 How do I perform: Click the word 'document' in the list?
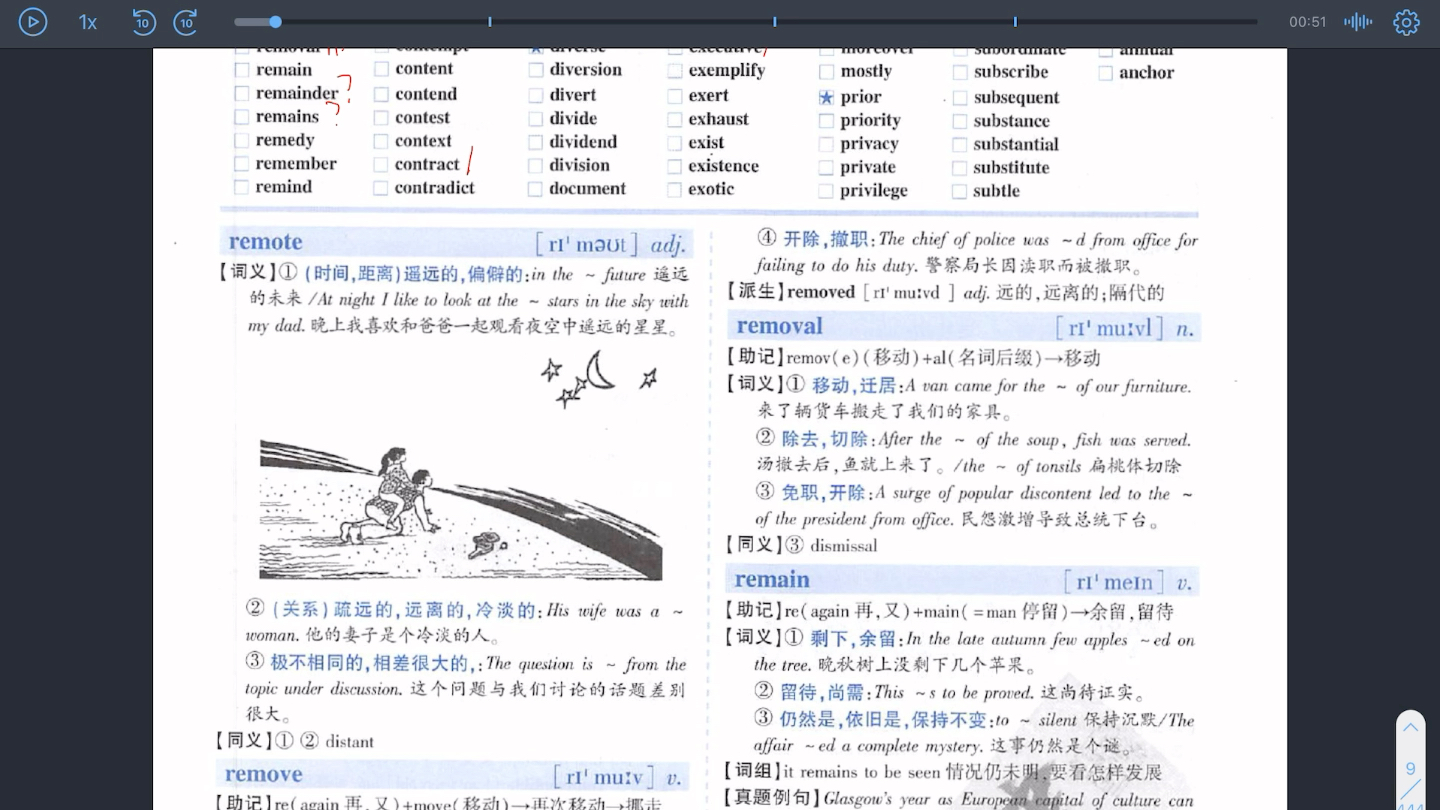[x=587, y=189]
